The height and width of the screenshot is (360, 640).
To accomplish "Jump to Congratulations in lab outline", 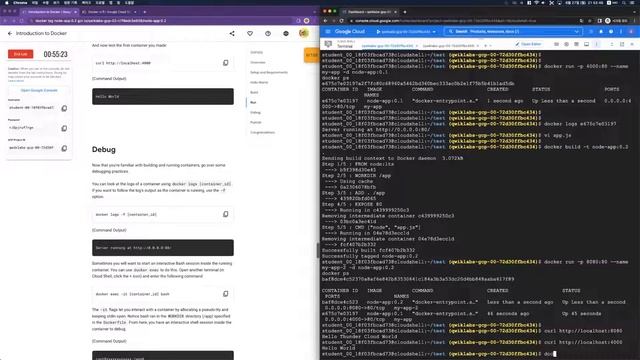I will coord(262,132).
